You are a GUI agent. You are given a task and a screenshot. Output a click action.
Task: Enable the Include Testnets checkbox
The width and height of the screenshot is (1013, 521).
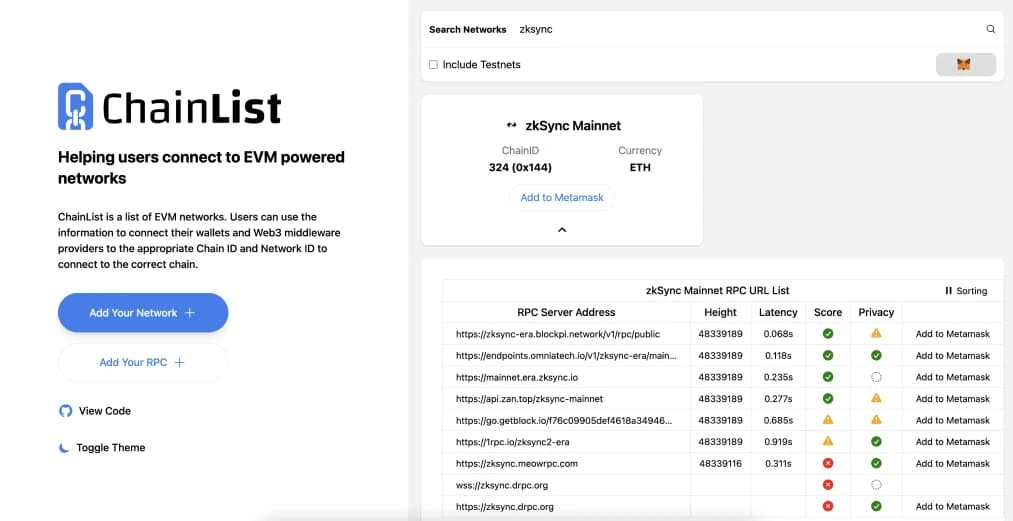coord(433,65)
